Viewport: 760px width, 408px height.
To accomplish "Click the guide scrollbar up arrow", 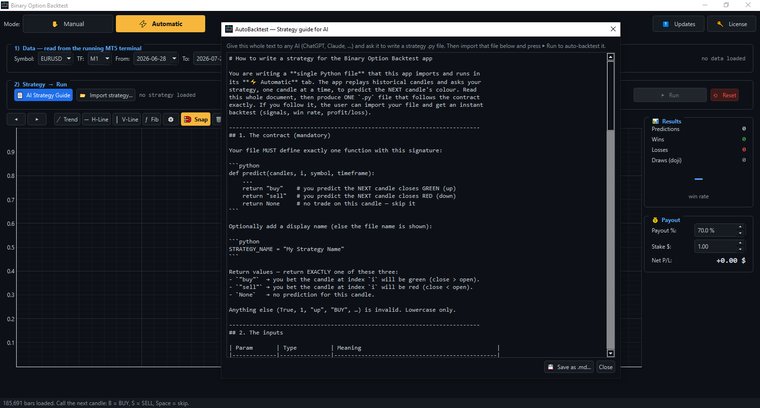I will pos(611,57).
